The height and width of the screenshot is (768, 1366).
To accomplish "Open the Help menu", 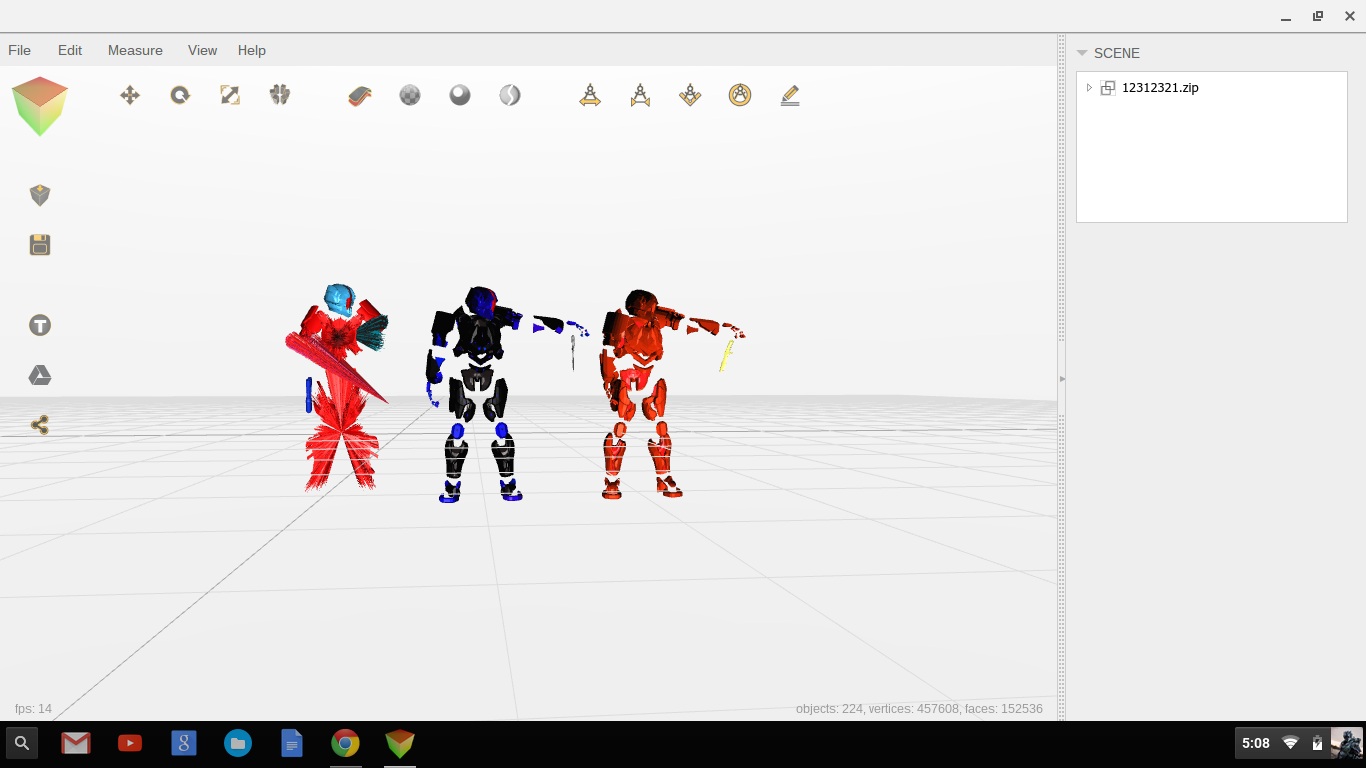I will [x=252, y=50].
